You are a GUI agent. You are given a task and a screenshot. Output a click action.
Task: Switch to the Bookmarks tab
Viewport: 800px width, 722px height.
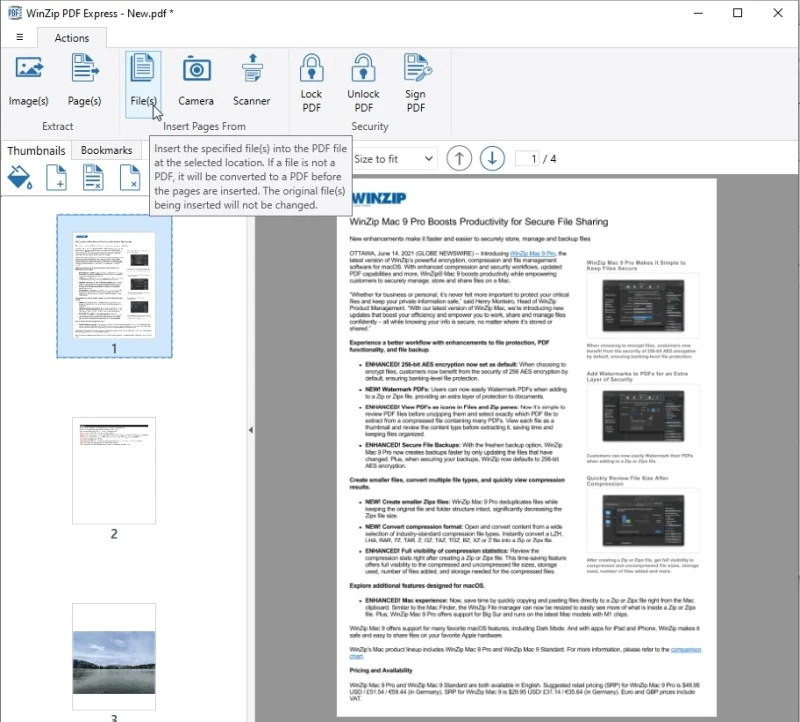point(106,150)
